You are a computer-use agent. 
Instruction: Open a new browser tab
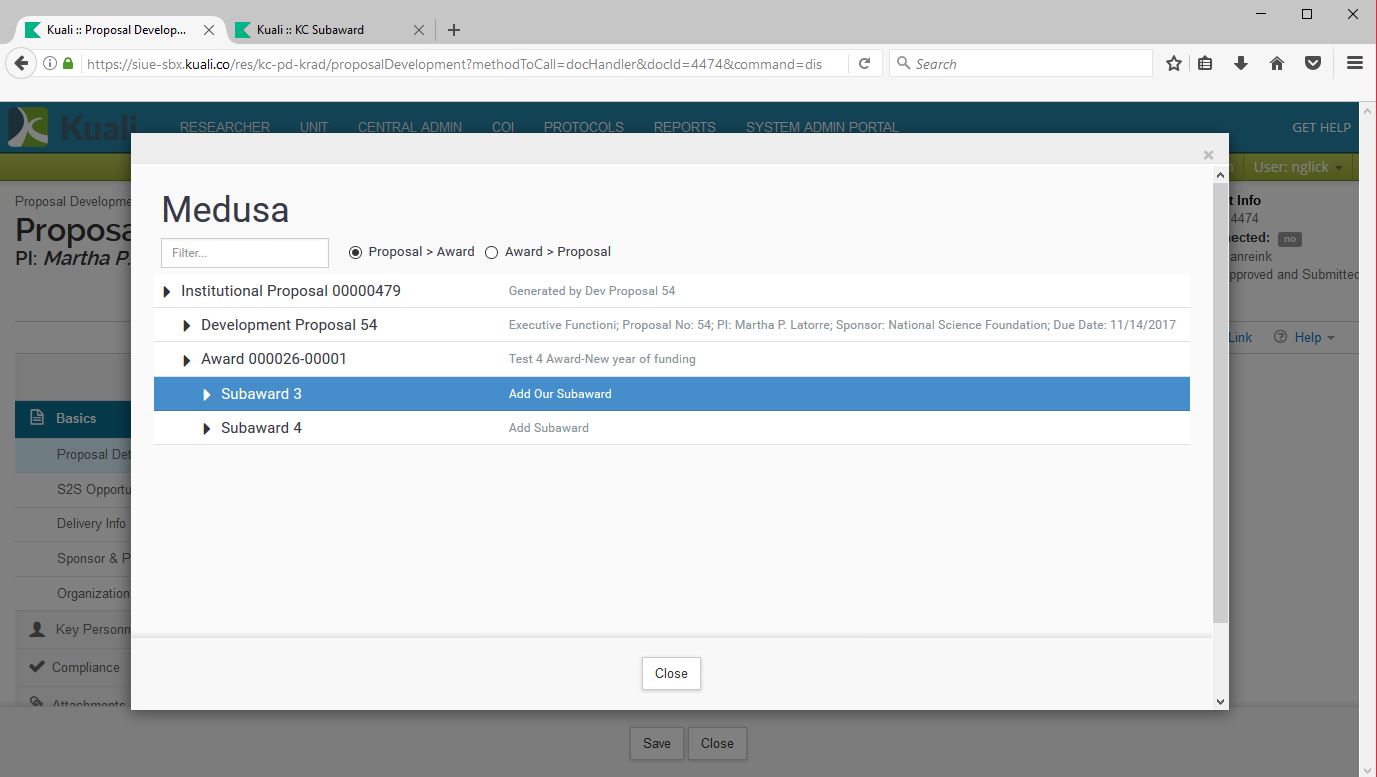454,30
